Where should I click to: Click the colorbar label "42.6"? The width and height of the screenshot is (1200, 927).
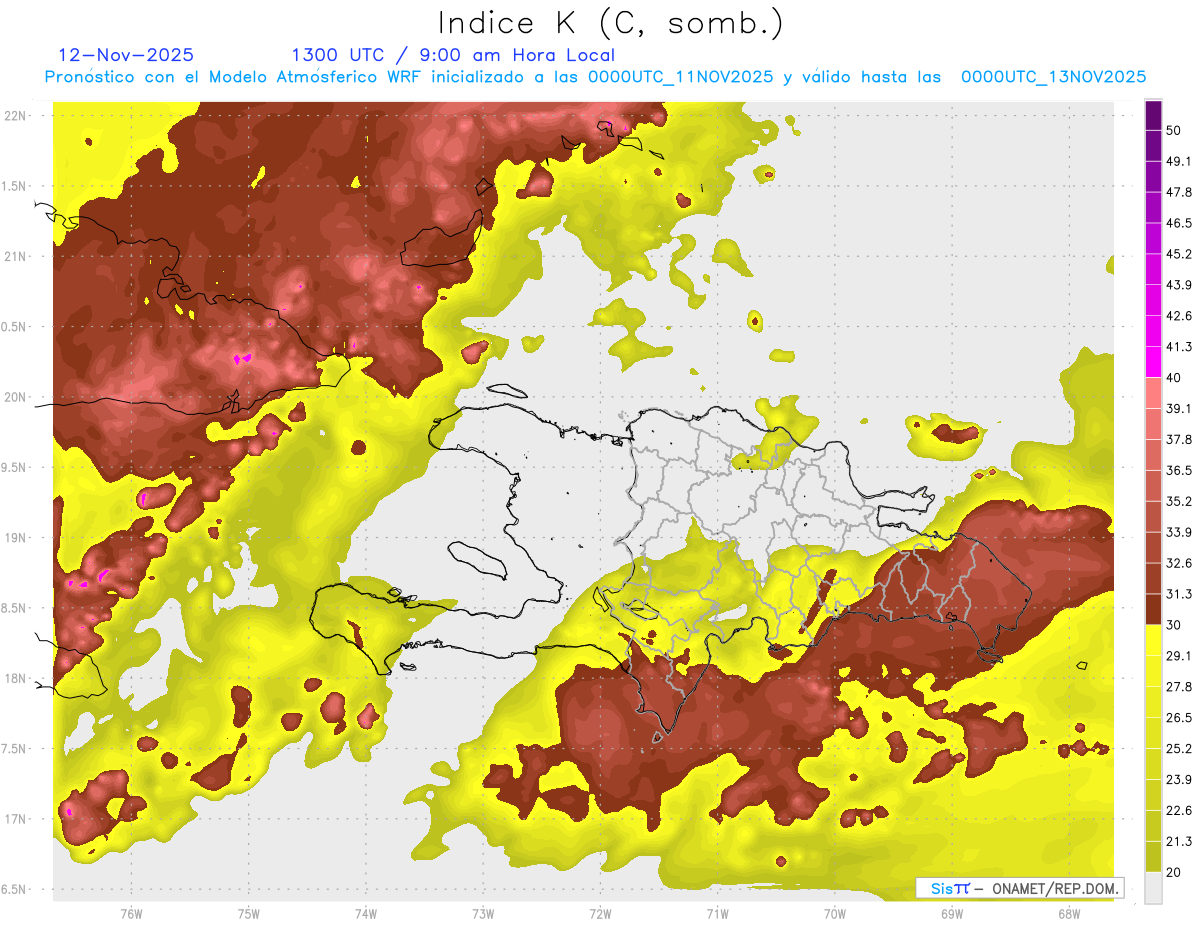(1178, 316)
